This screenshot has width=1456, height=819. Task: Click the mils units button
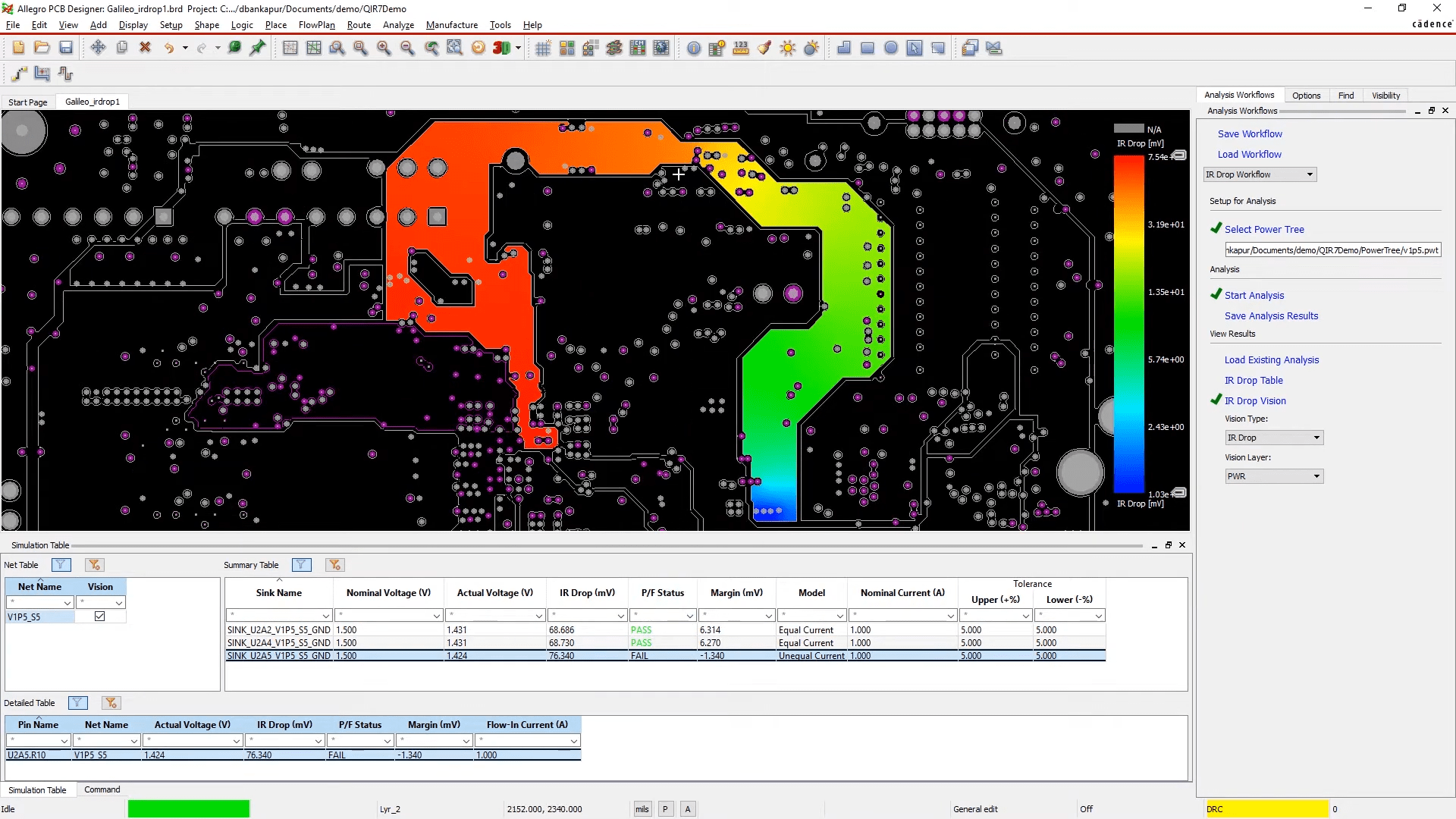pos(642,809)
